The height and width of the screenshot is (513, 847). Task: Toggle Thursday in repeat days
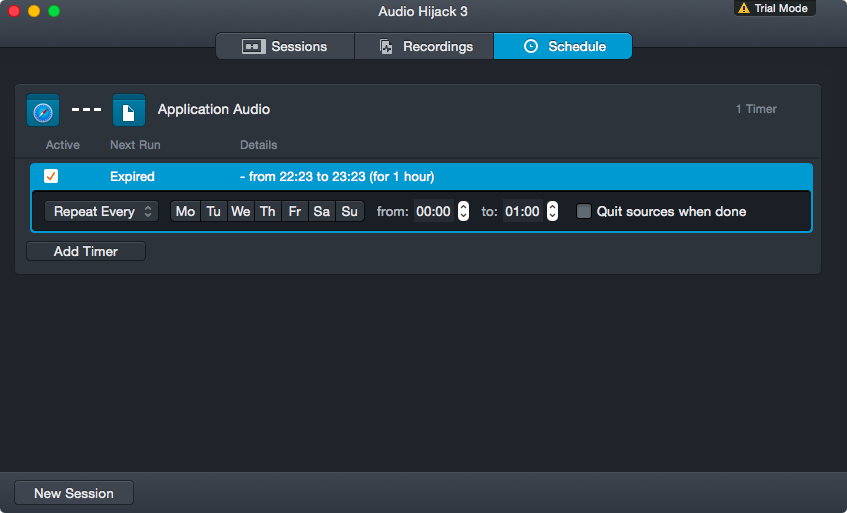pyautogui.click(x=267, y=211)
